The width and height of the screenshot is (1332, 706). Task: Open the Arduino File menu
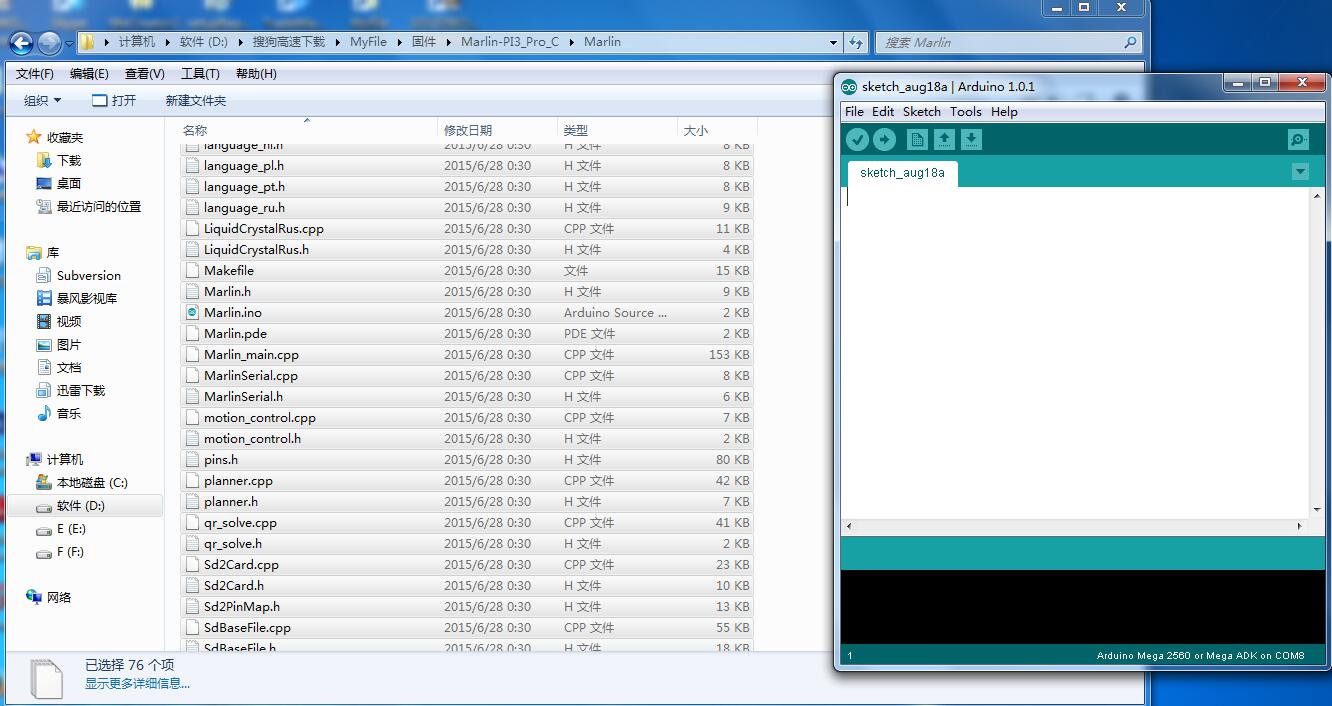tap(854, 112)
